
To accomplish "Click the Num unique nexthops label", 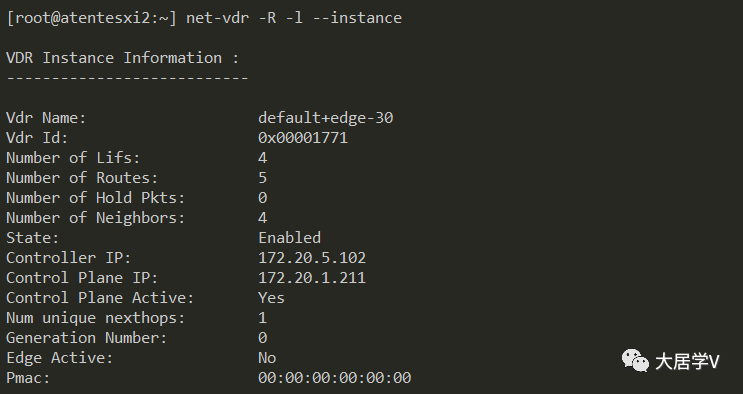I will pos(95,318).
